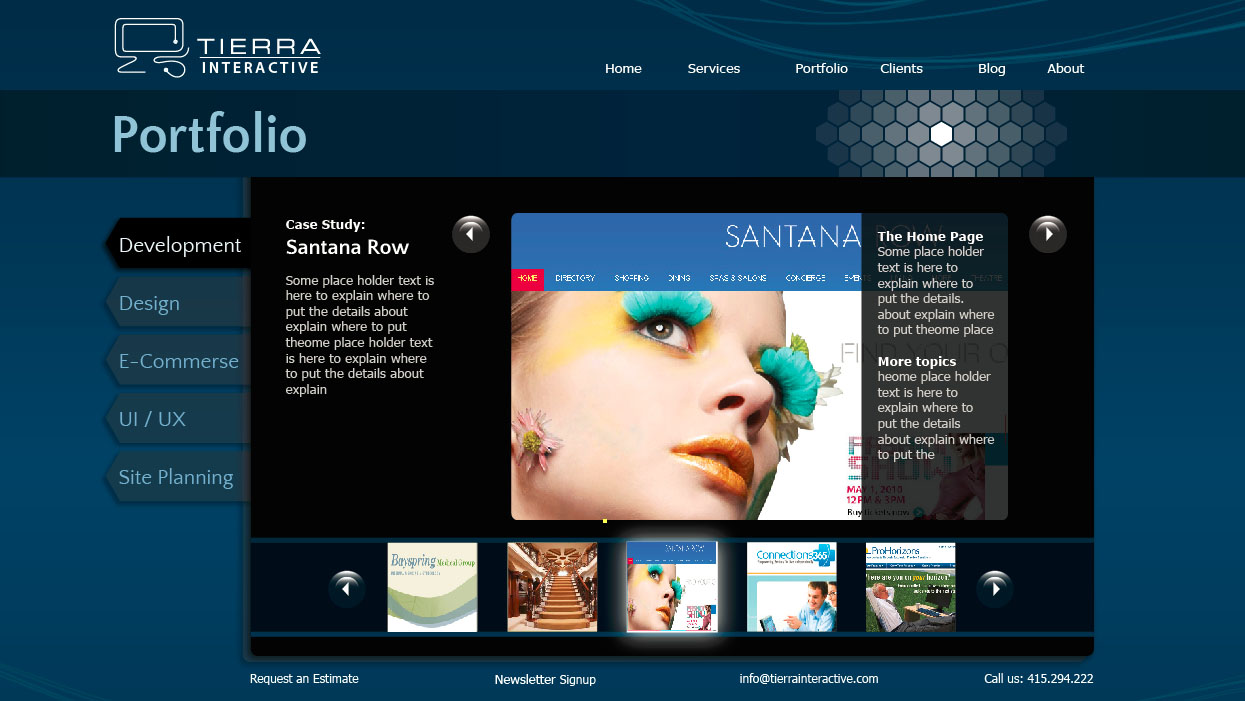This screenshot has height=701, width=1245.
Task: Click the 'Case Study:' label
Action: coord(325,225)
